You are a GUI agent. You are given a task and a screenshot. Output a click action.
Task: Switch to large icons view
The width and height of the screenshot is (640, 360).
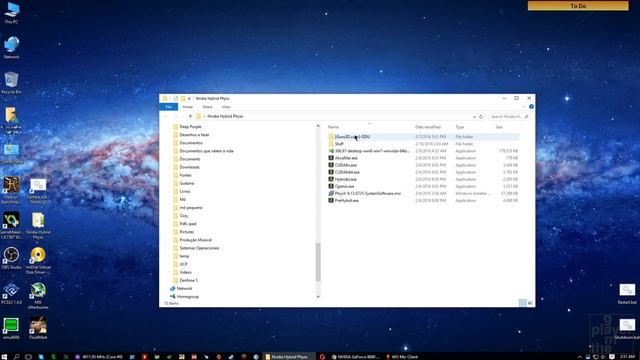pyautogui.click(x=530, y=303)
